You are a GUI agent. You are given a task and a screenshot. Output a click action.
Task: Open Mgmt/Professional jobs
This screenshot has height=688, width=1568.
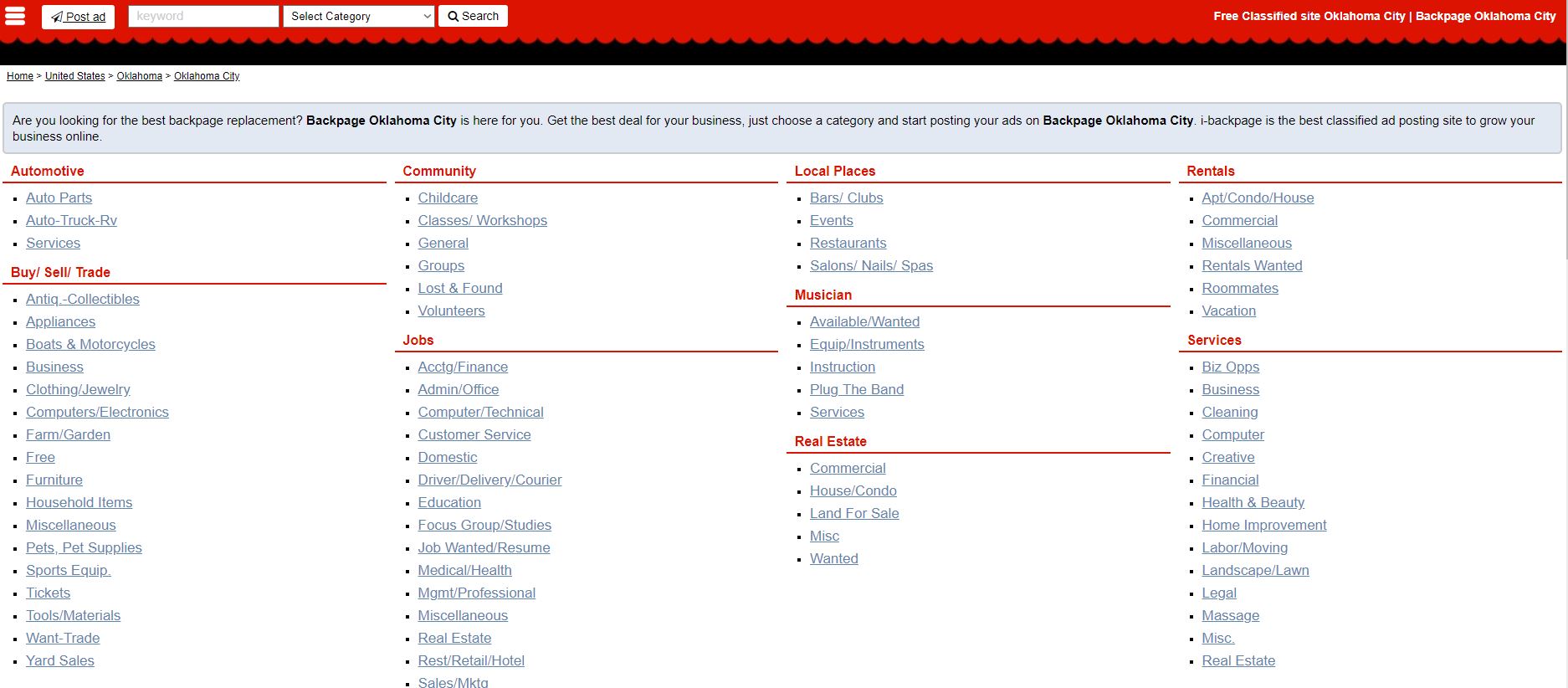[477, 593]
